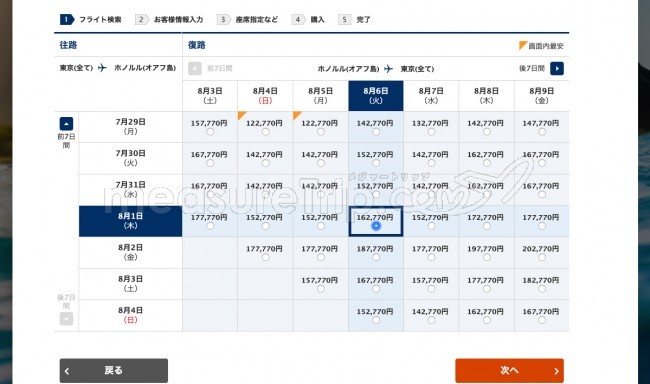Click the 167,770円 price for 7月31日 and 8月9日
This screenshot has width=650, height=384.
[x=541, y=186]
